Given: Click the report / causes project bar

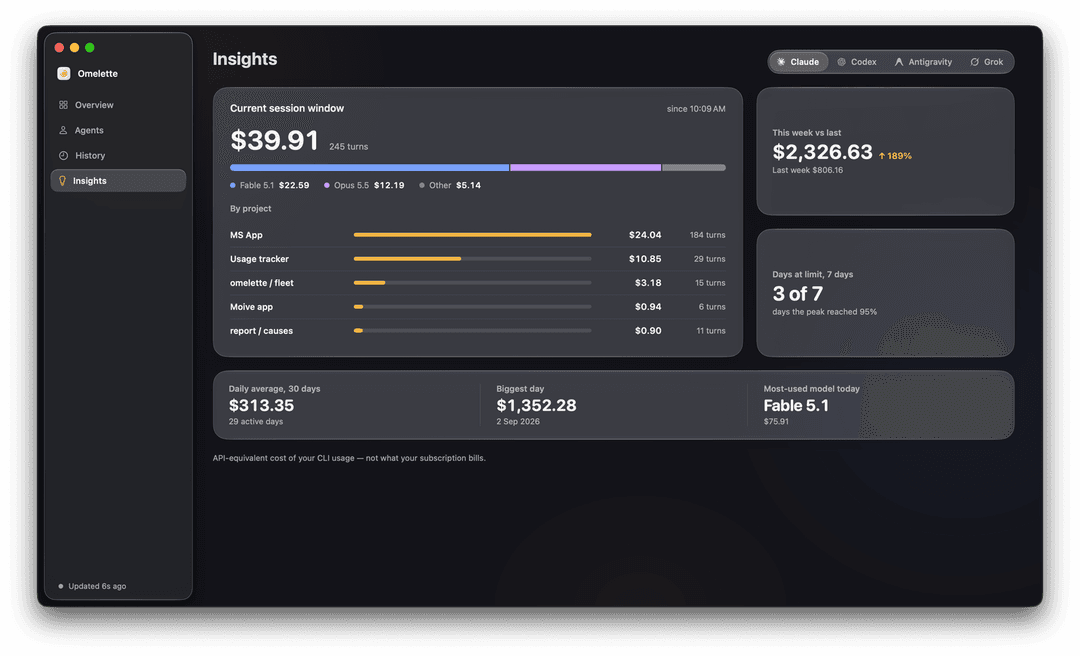Looking at the screenshot, I should pyautogui.click(x=472, y=331).
